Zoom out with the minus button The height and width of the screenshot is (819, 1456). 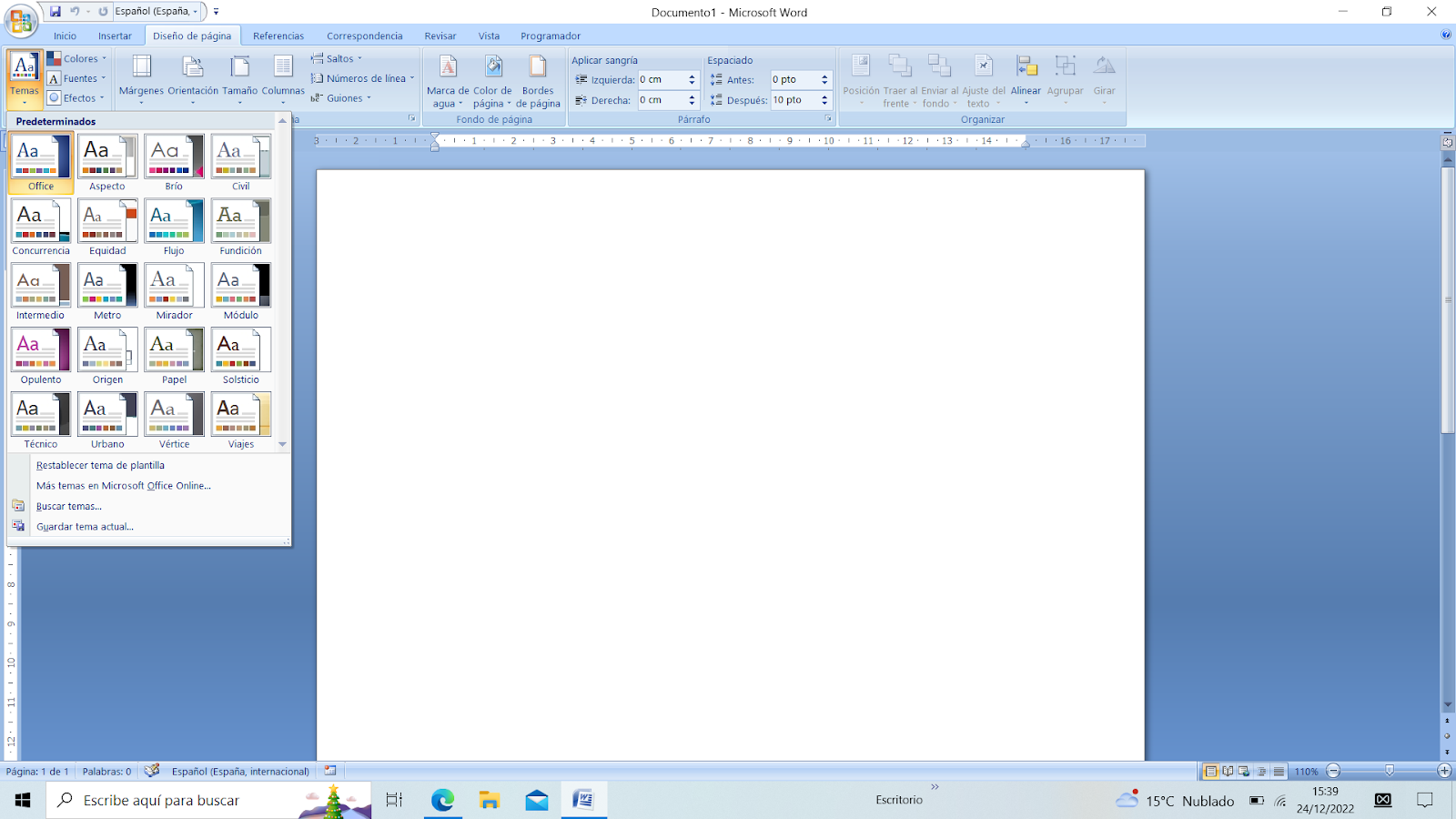click(1333, 772)
